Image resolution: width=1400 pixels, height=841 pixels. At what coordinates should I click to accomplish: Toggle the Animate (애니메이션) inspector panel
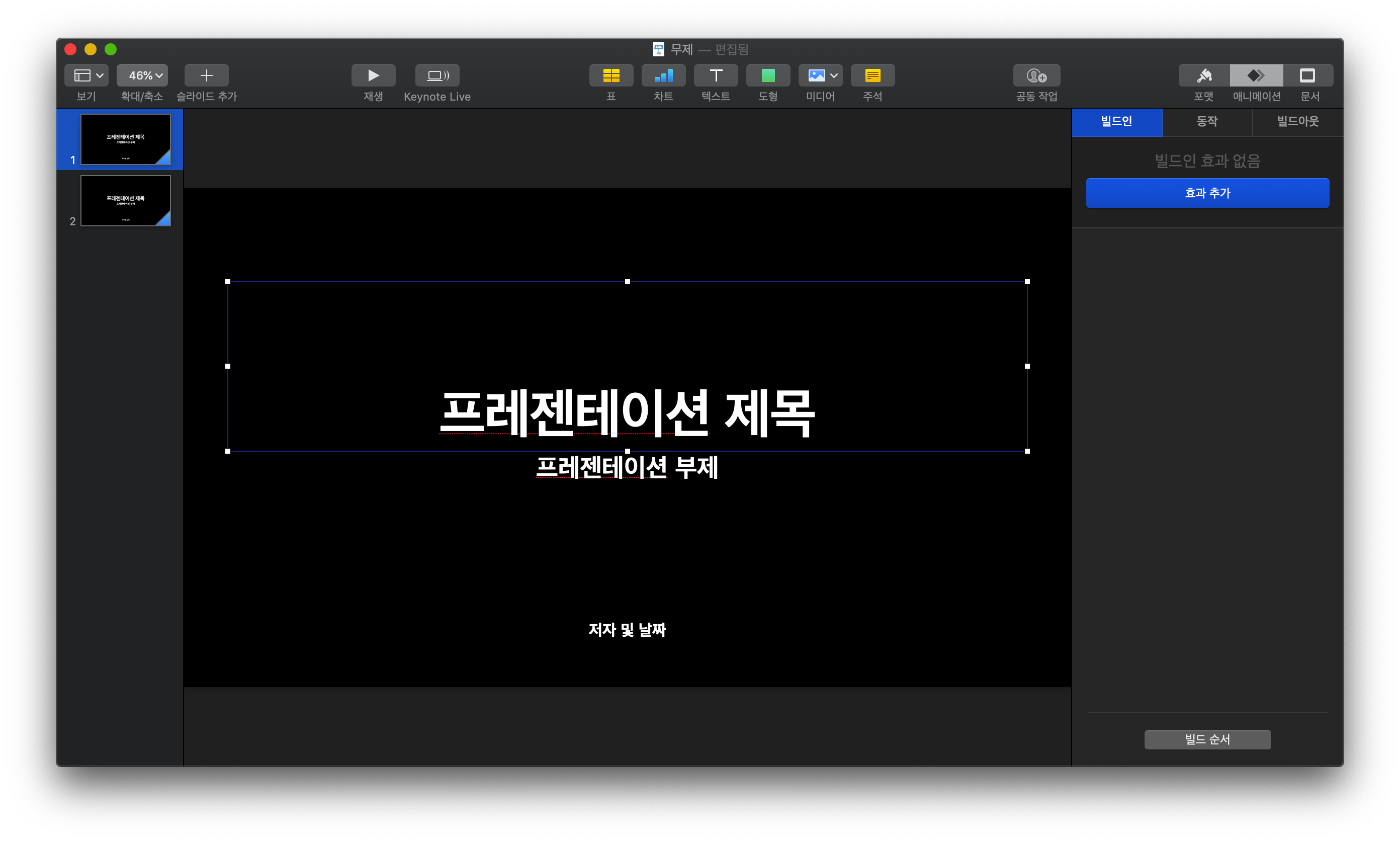pos(1256,75)
